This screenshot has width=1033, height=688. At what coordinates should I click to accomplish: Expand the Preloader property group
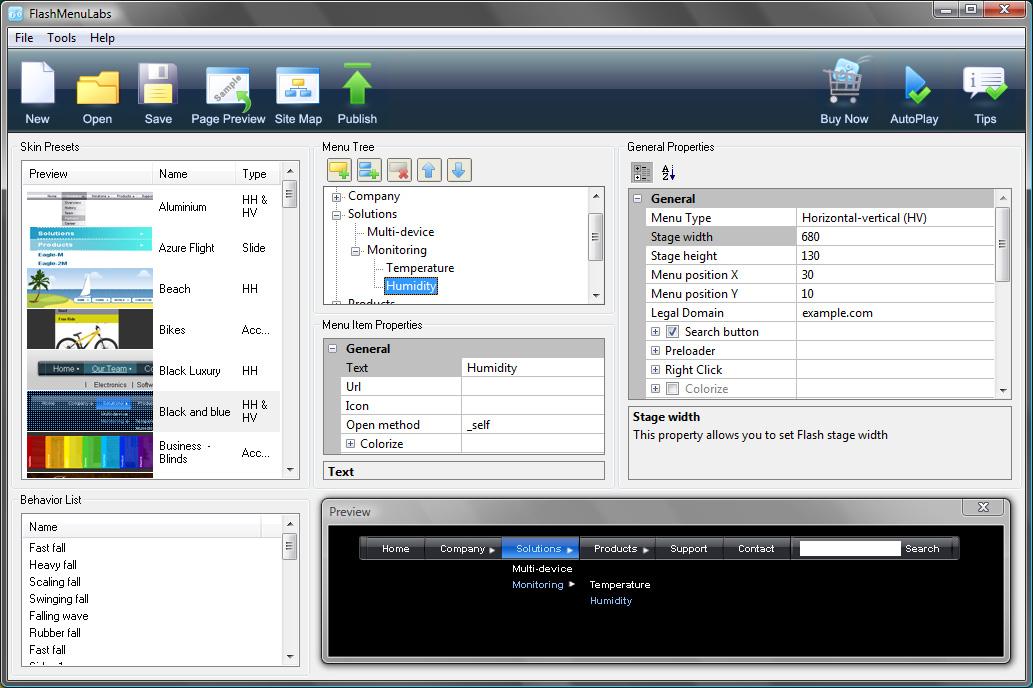(656, 351)
